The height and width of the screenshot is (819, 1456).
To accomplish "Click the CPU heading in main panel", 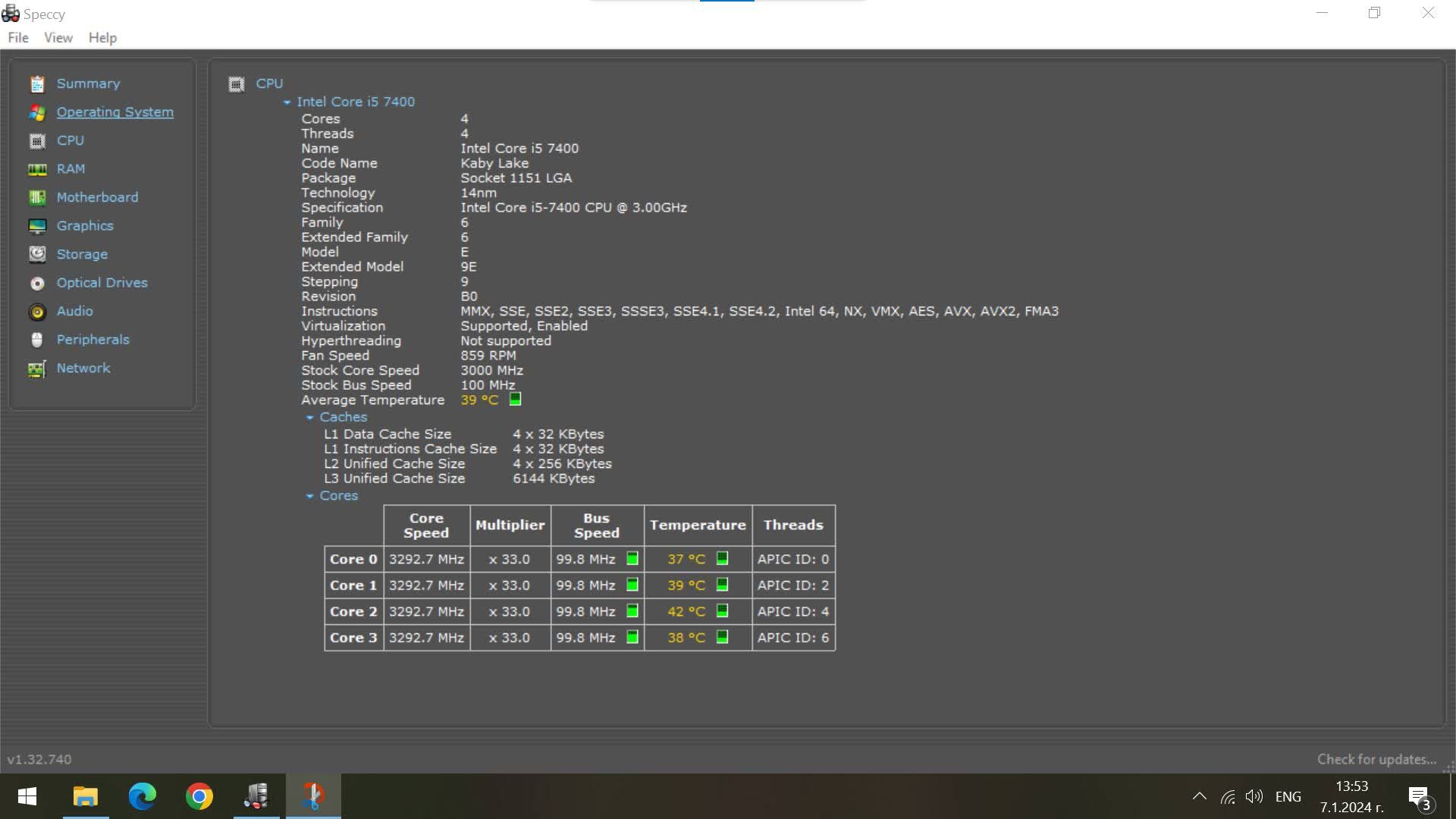I will tap(269, 83).
